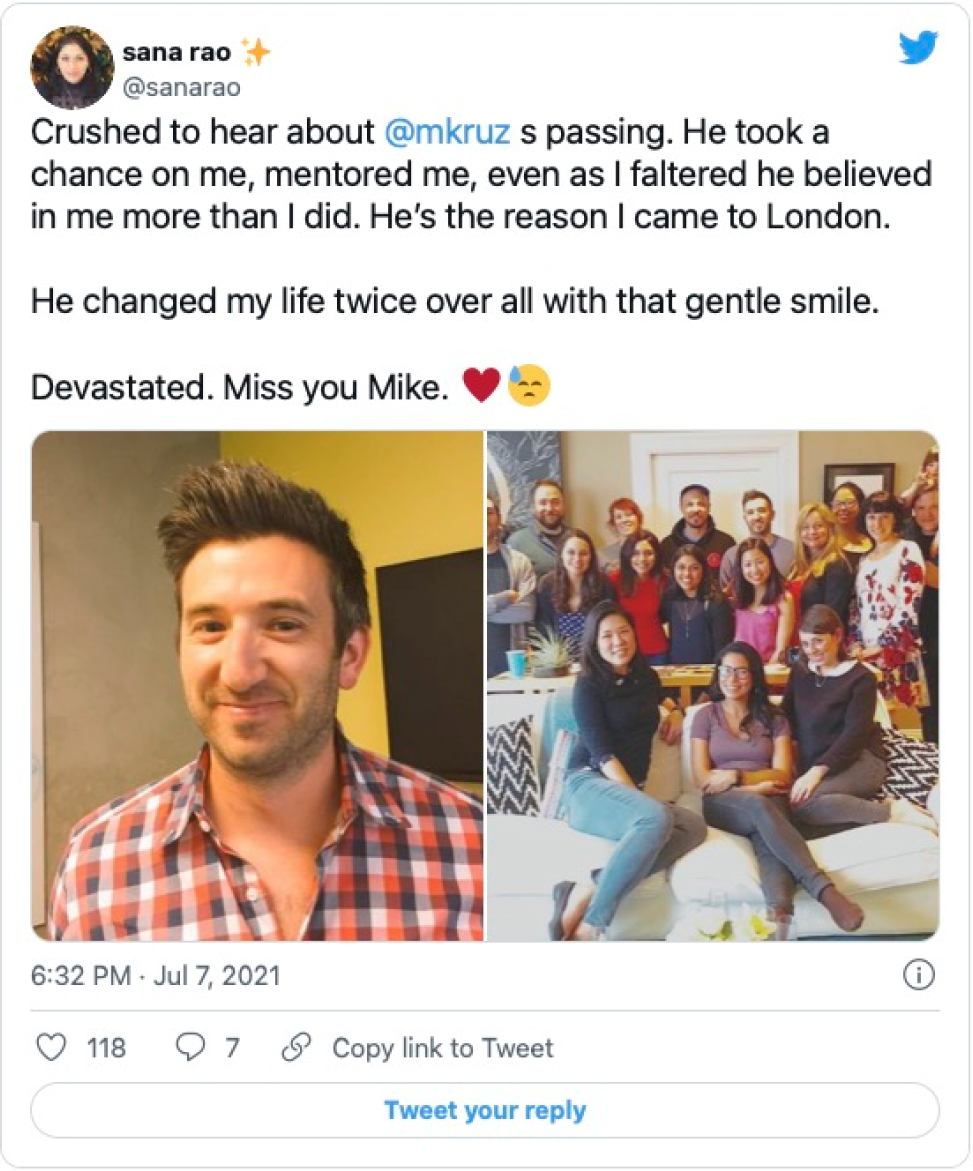This screenshot has width=973, height=1171.
Task: Click the Twitter bird logo
Action: pos(917,47)
